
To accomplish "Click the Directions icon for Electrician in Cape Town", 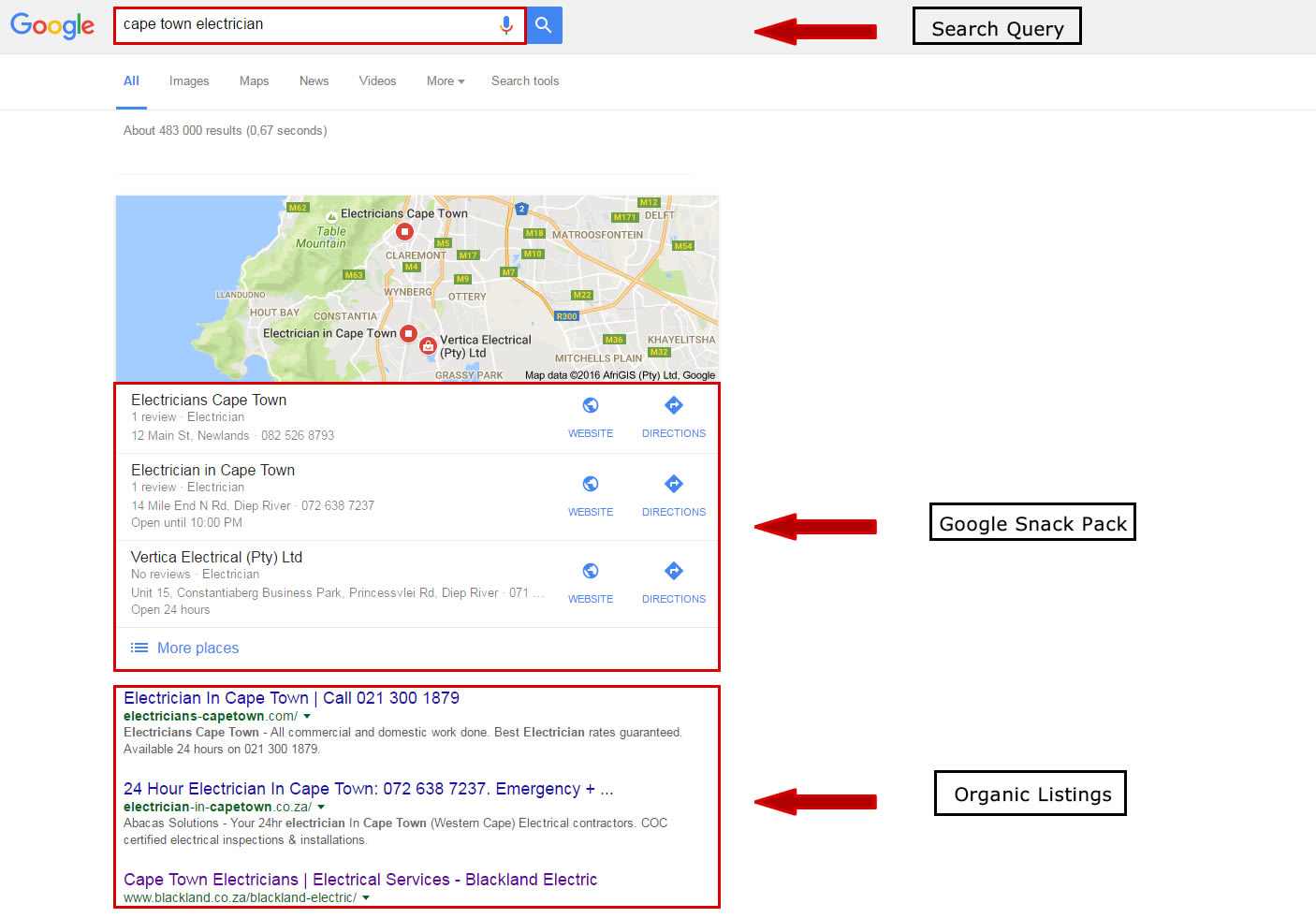I will (673, 484).
